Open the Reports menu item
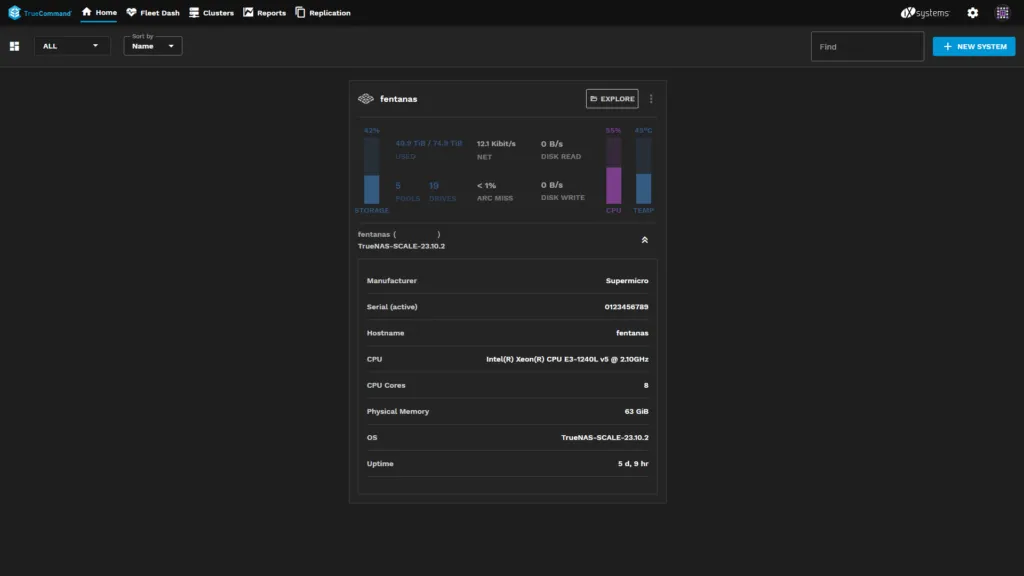Screen dimensions: 1024x576 pos(264,13)
